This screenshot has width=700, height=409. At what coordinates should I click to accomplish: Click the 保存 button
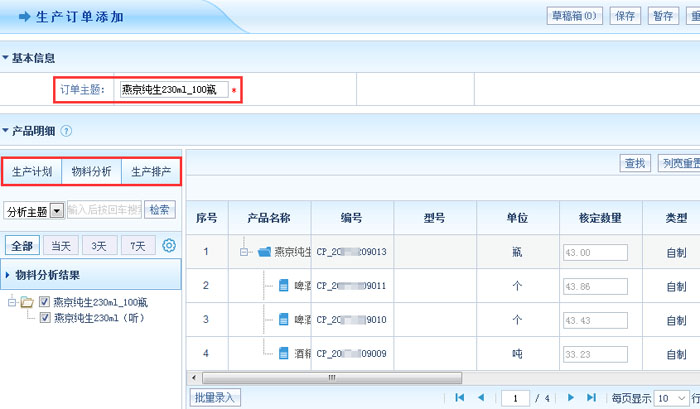(625, 15)
